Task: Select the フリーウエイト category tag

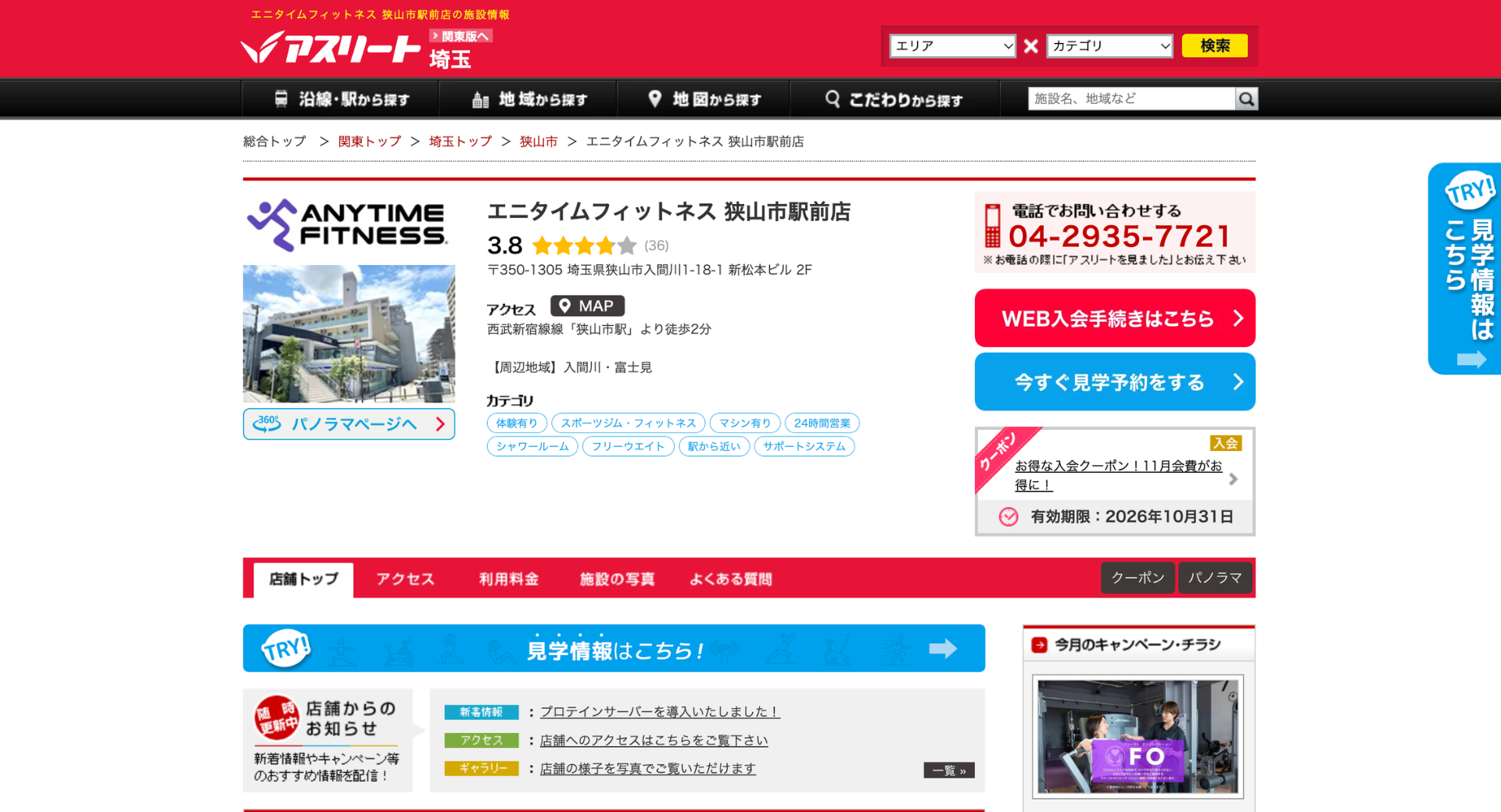Action: pyautogui.click(x=628, y=446)
